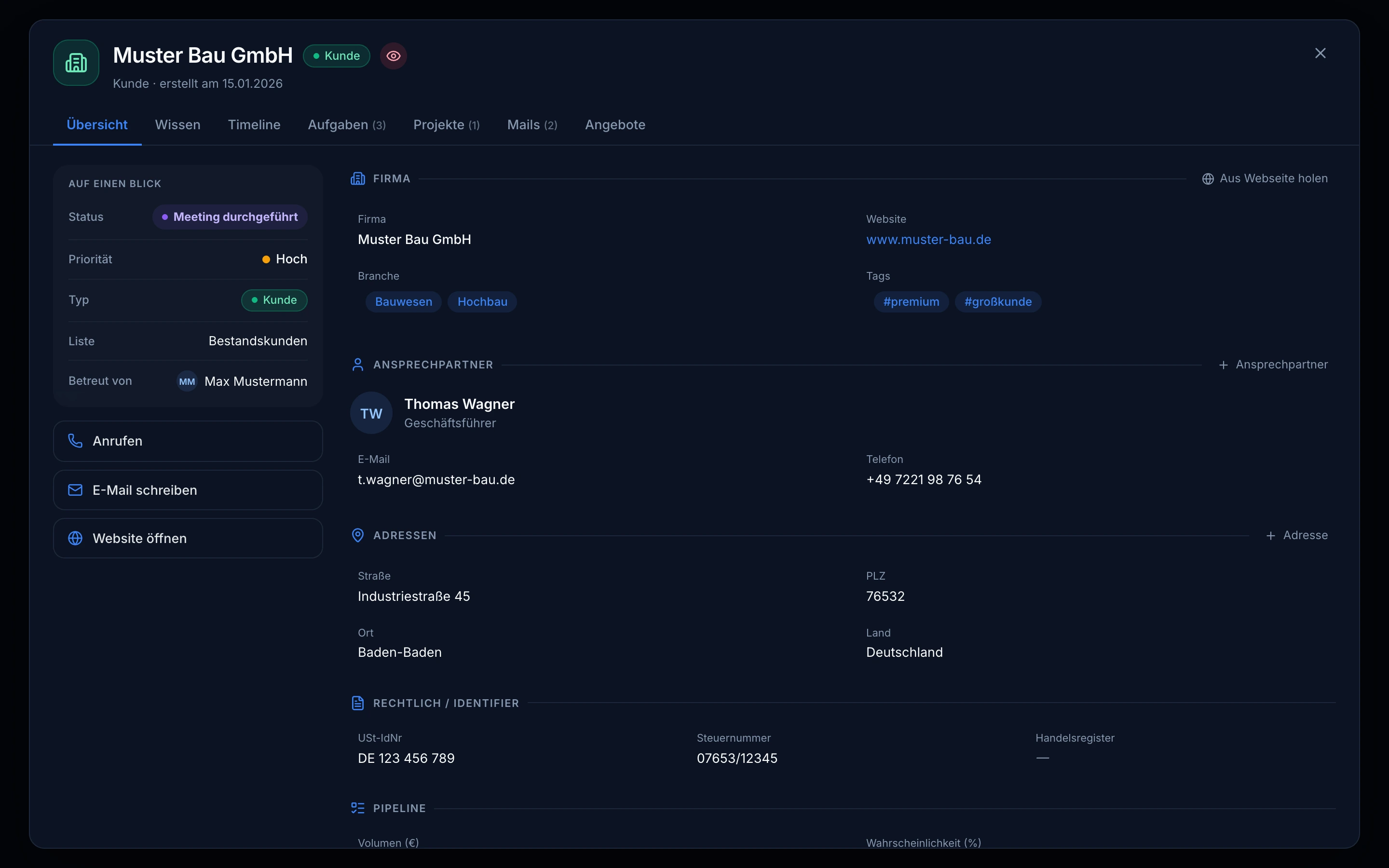The image size is (1389, 868).
Task: Click the USt-IdNr value DE 123 456 789
Action: [406, 759]
